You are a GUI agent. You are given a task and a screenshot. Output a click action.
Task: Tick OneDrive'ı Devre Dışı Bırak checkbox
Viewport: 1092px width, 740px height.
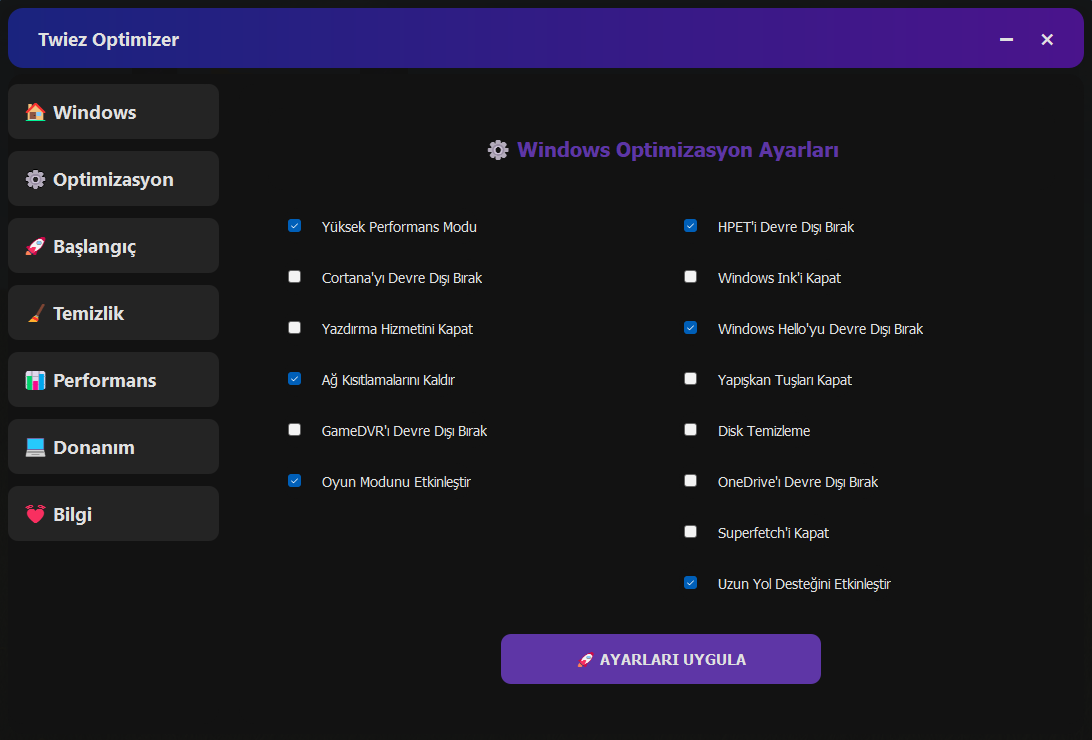(690, 480)
